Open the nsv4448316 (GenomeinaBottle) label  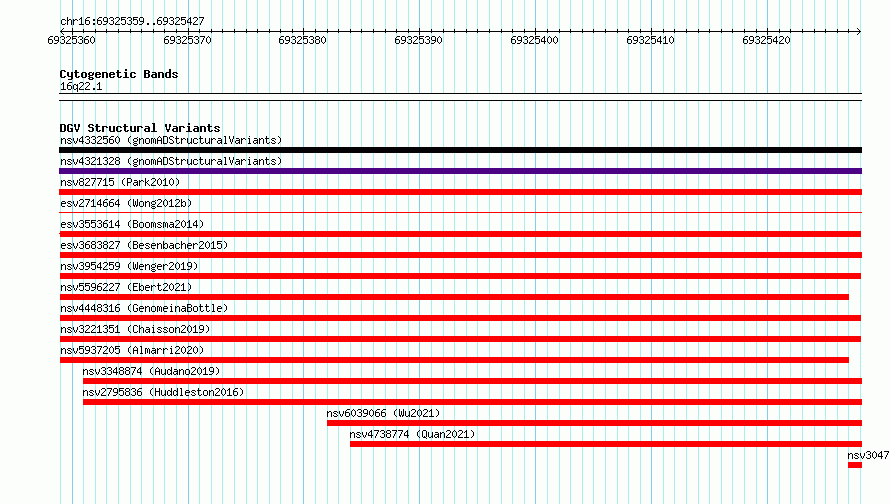(x=144, y=308)
